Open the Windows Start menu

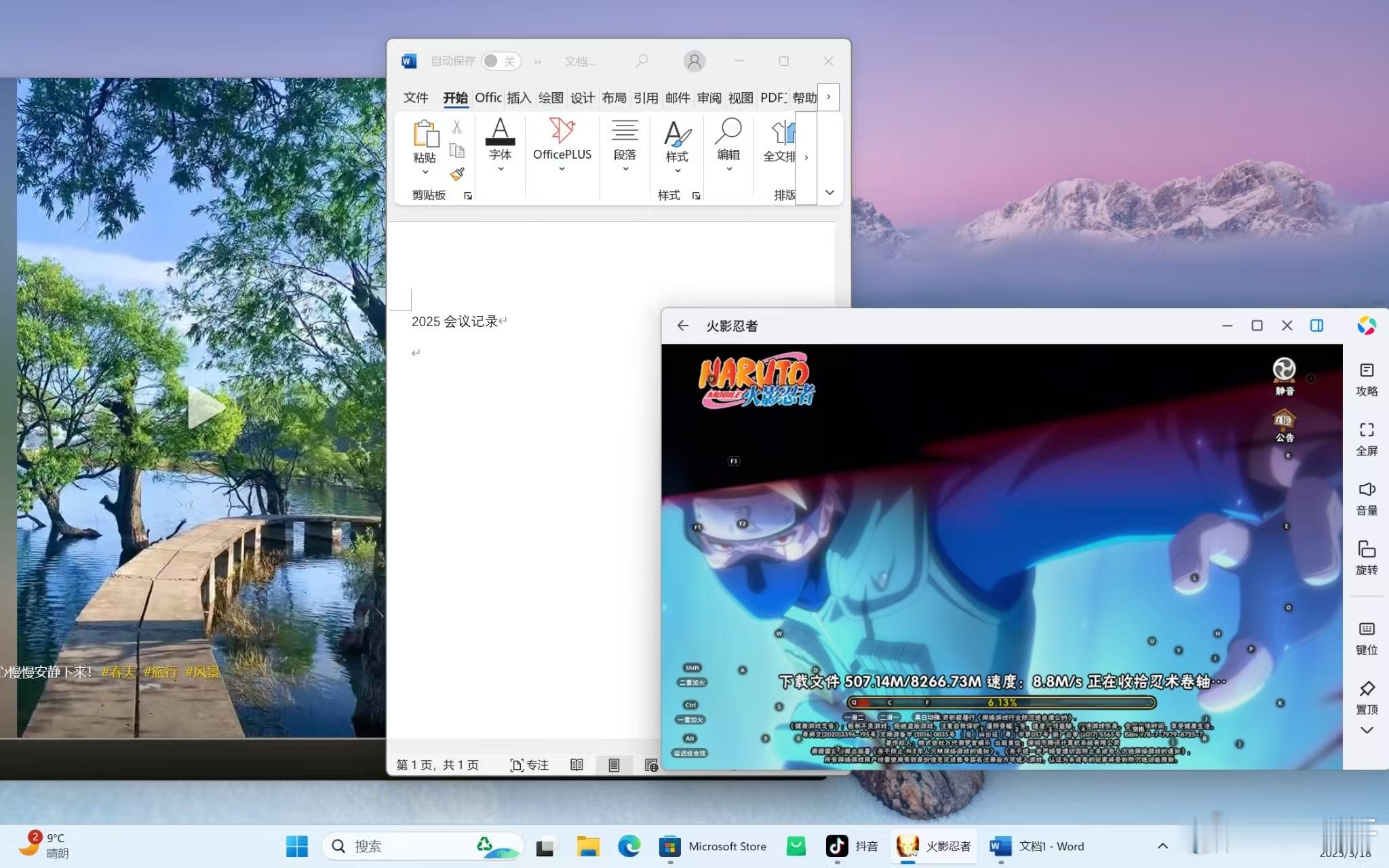[x=297, y=846]
